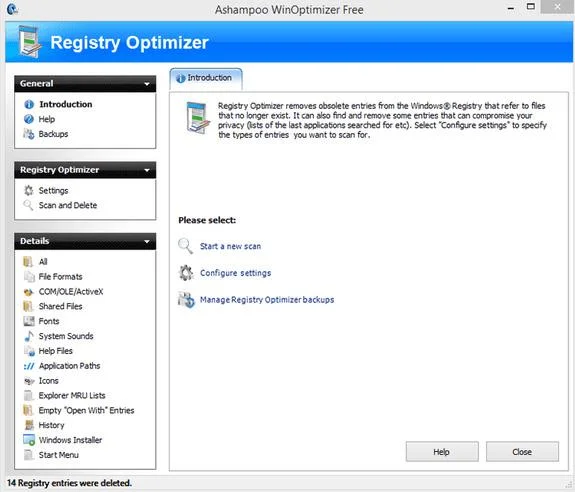575x492 pixels.
Task: Select the Windows Installer icon in Details
Action: (x=29, y=440)
